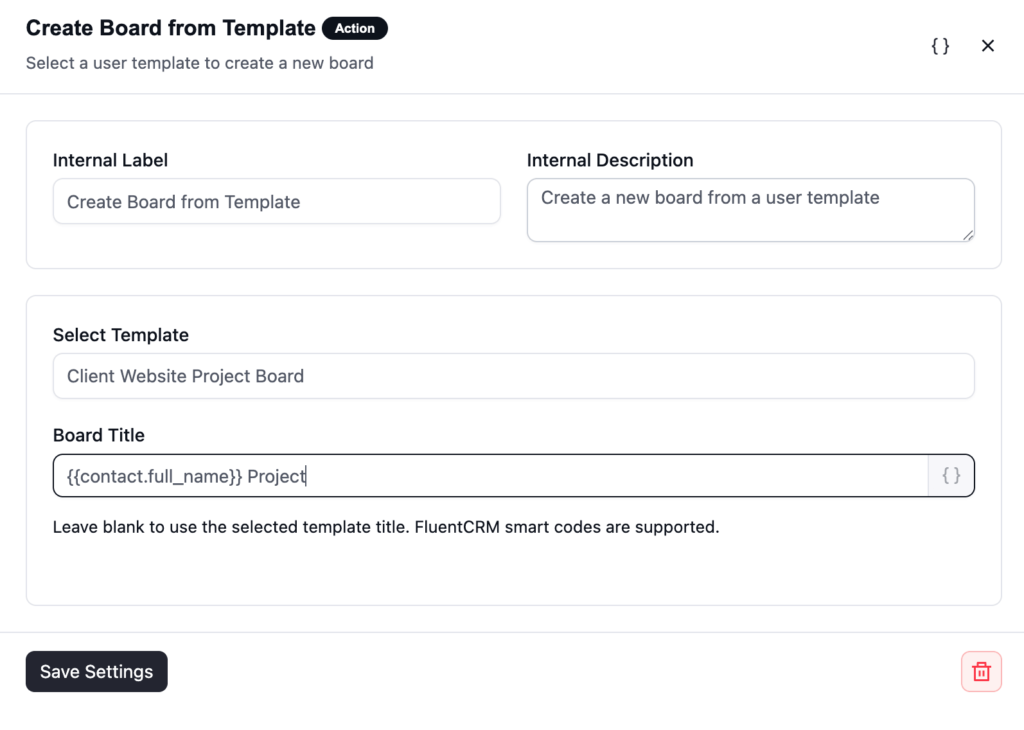Click the Client Website Project Board value

[x=185, y=376]
